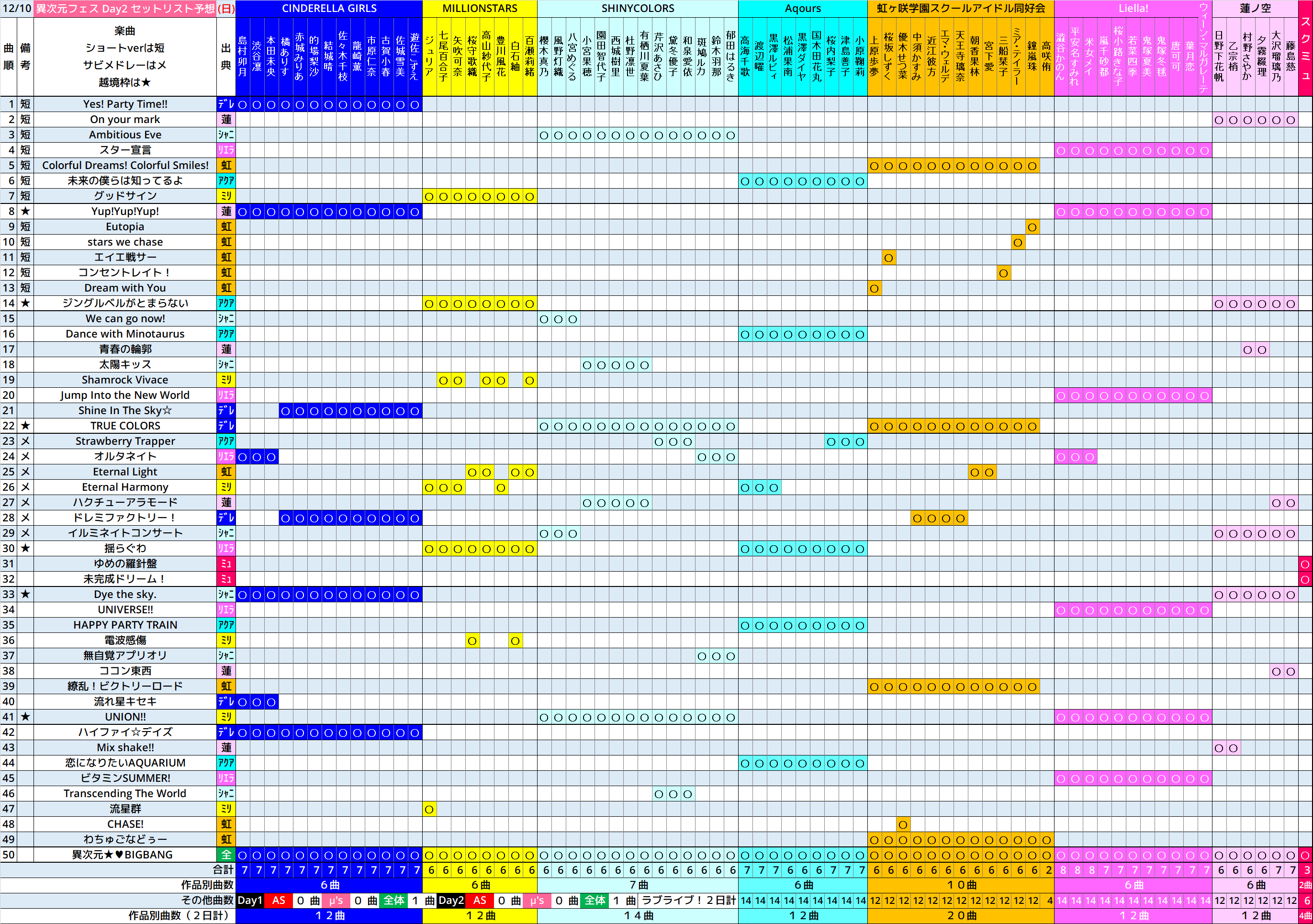Select the ドレミファクトリー！ song cell
The height and width of the screenshot is (924, 1313).
click(125, 518)
